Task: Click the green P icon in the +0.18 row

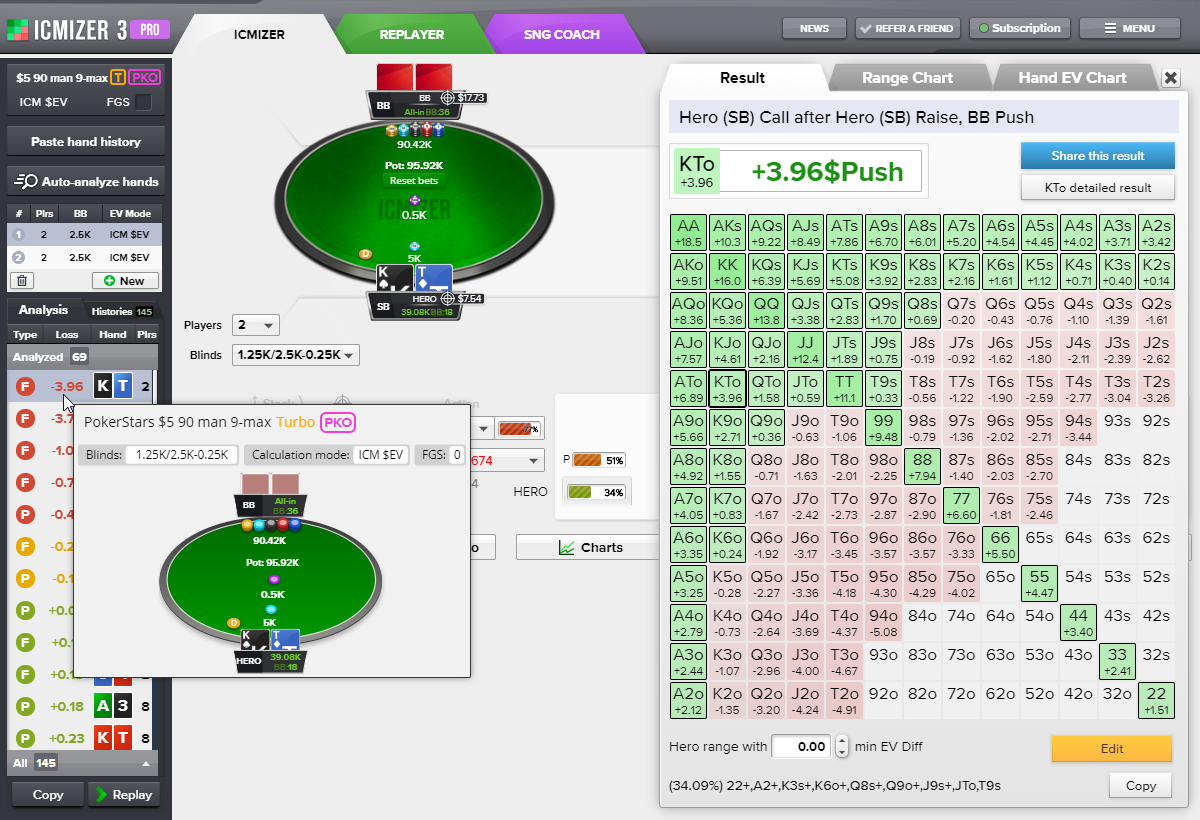Action: [x=27, y=706]
